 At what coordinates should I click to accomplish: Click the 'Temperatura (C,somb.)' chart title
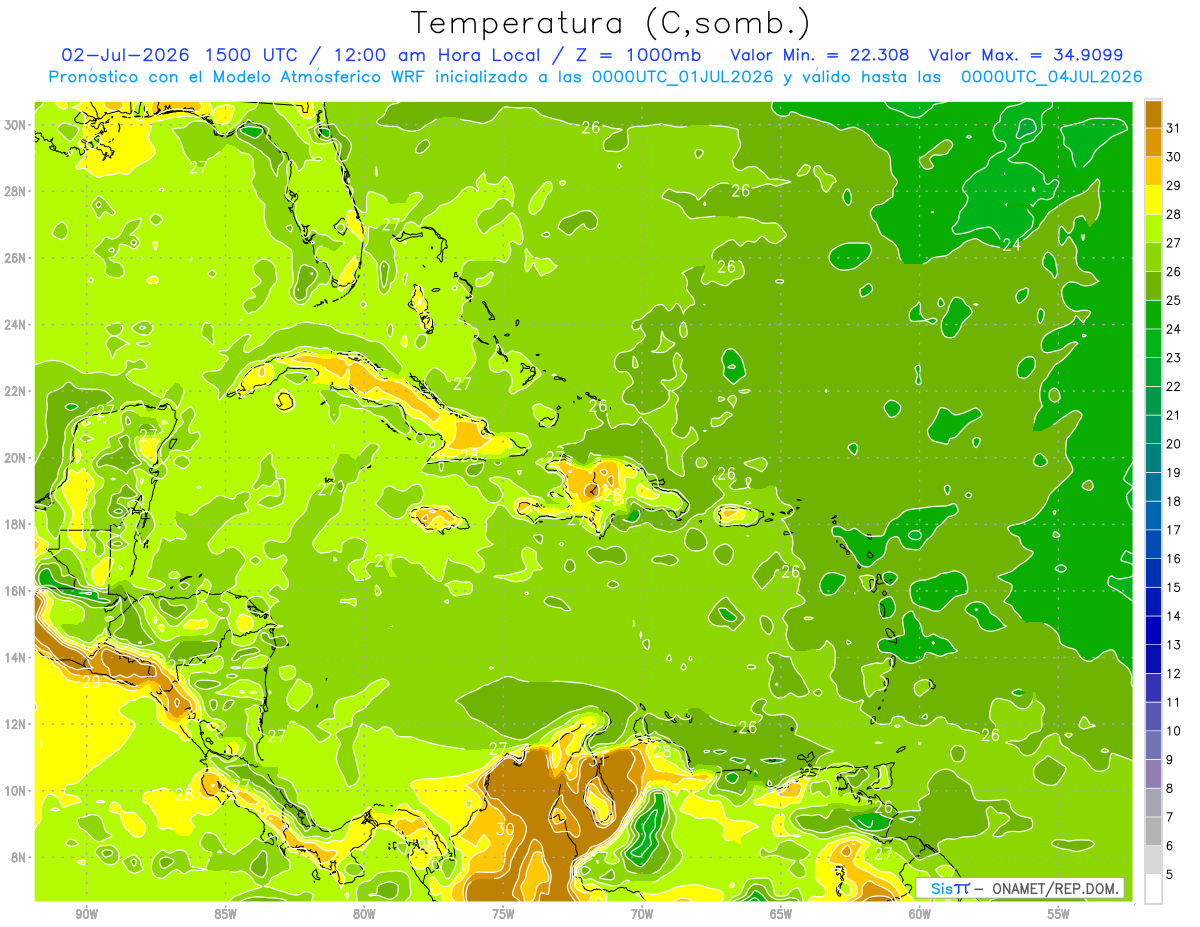(610, 24)
